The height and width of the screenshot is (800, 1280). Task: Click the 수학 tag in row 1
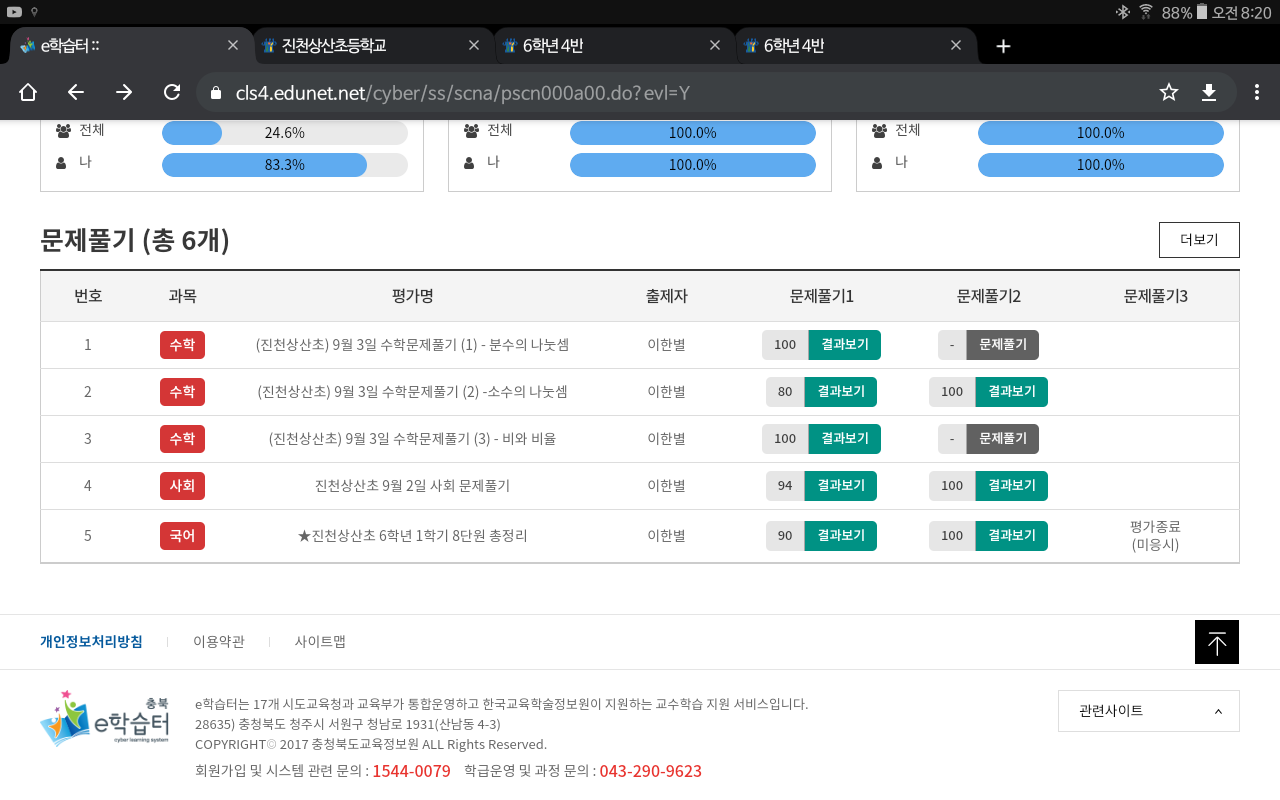point(182,345)
